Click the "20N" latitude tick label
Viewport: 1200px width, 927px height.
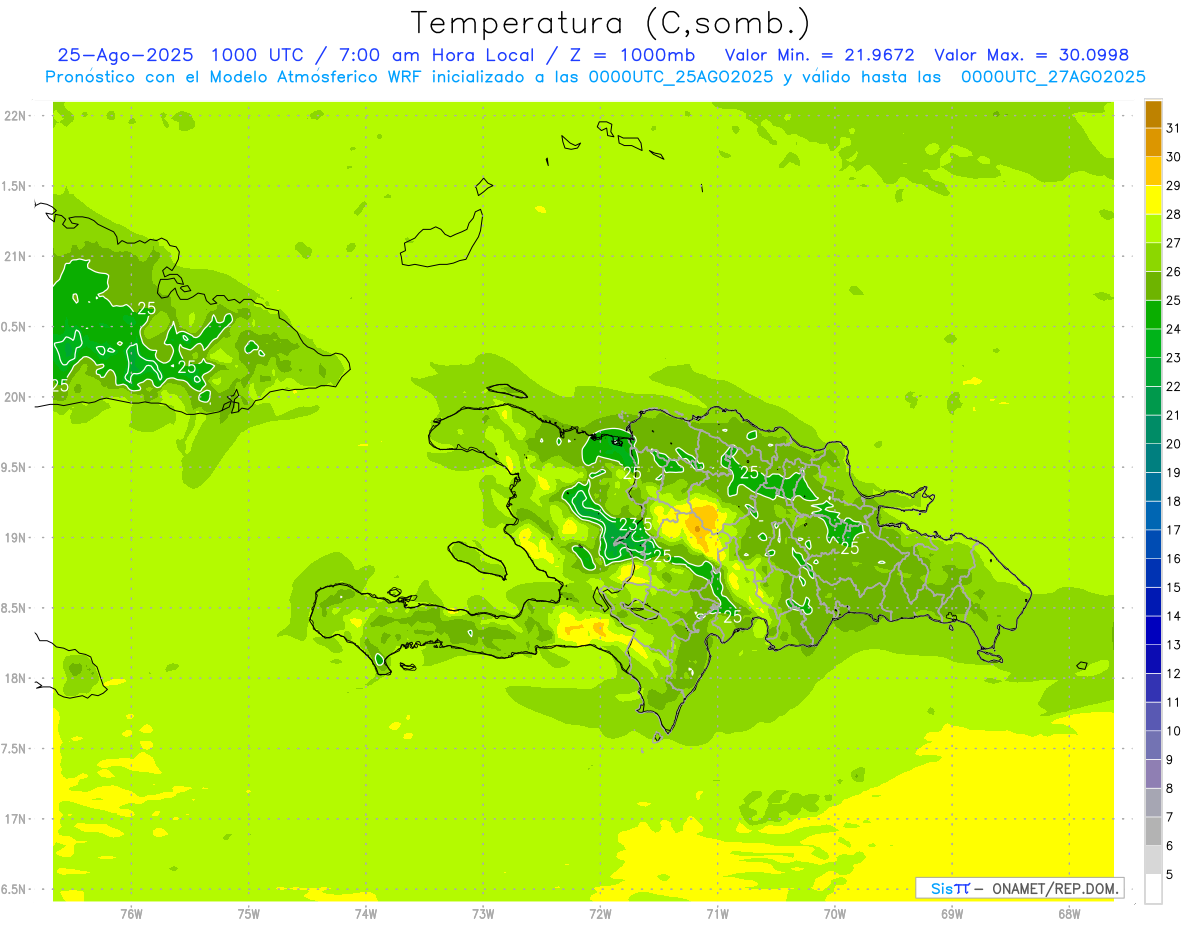click(14, 397)
